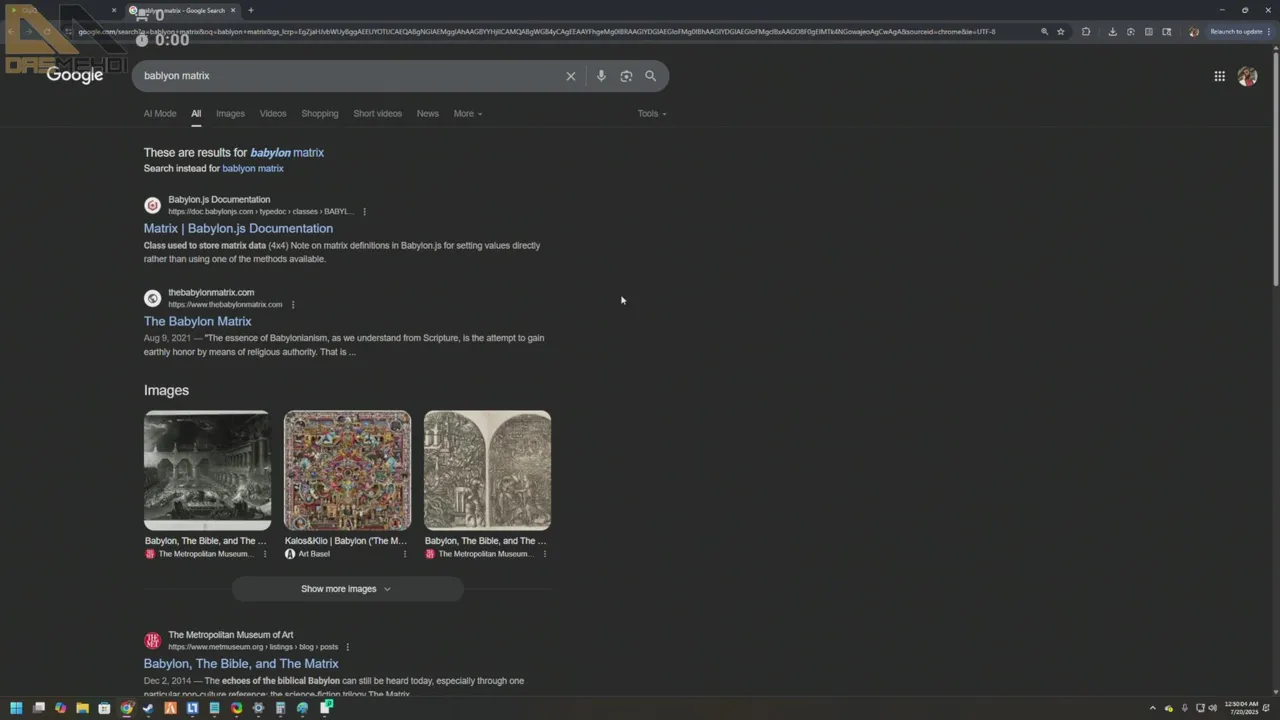Open the Google account avatar

coord(1247,76)
